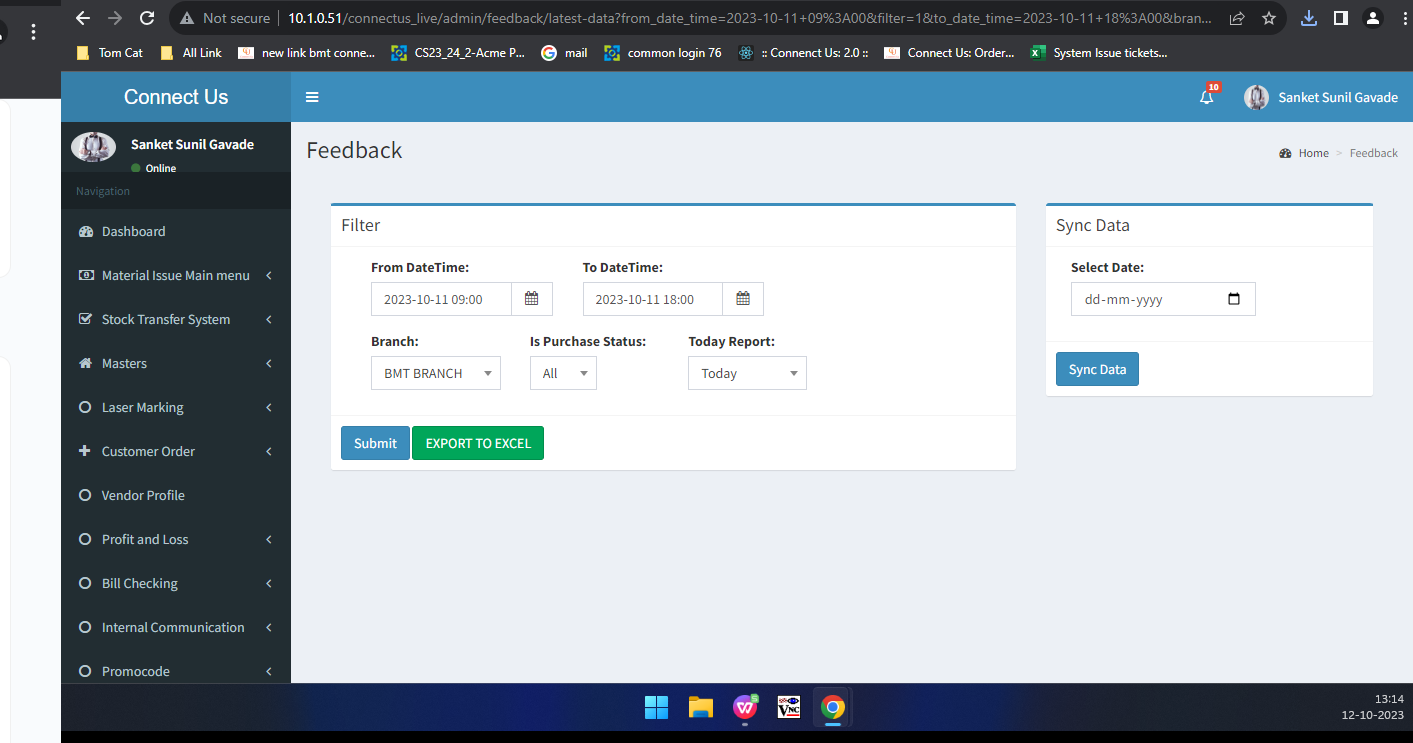The height and width of the screenshot is (743, 1413).
Task: Click Sync Data button
Action: 1097,369
